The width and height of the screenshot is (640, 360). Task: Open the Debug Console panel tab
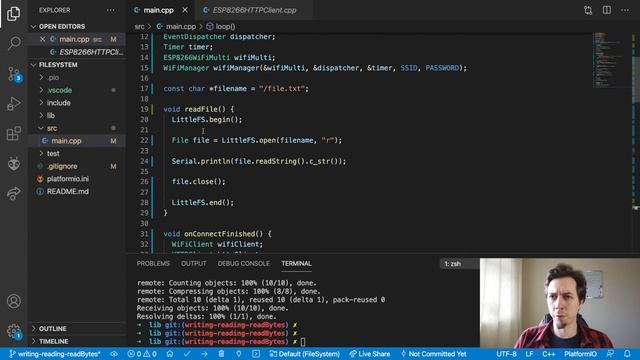[244, 264]
